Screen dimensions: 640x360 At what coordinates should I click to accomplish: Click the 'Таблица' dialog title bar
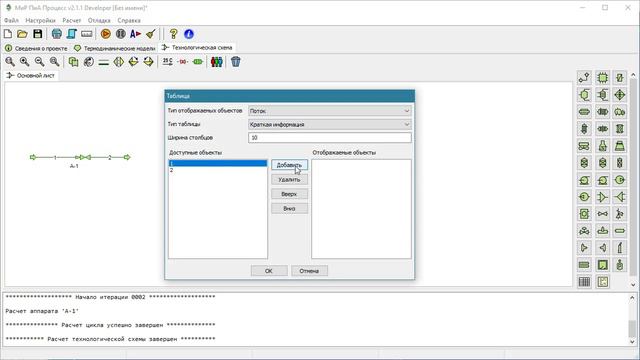tap(289, 96)
